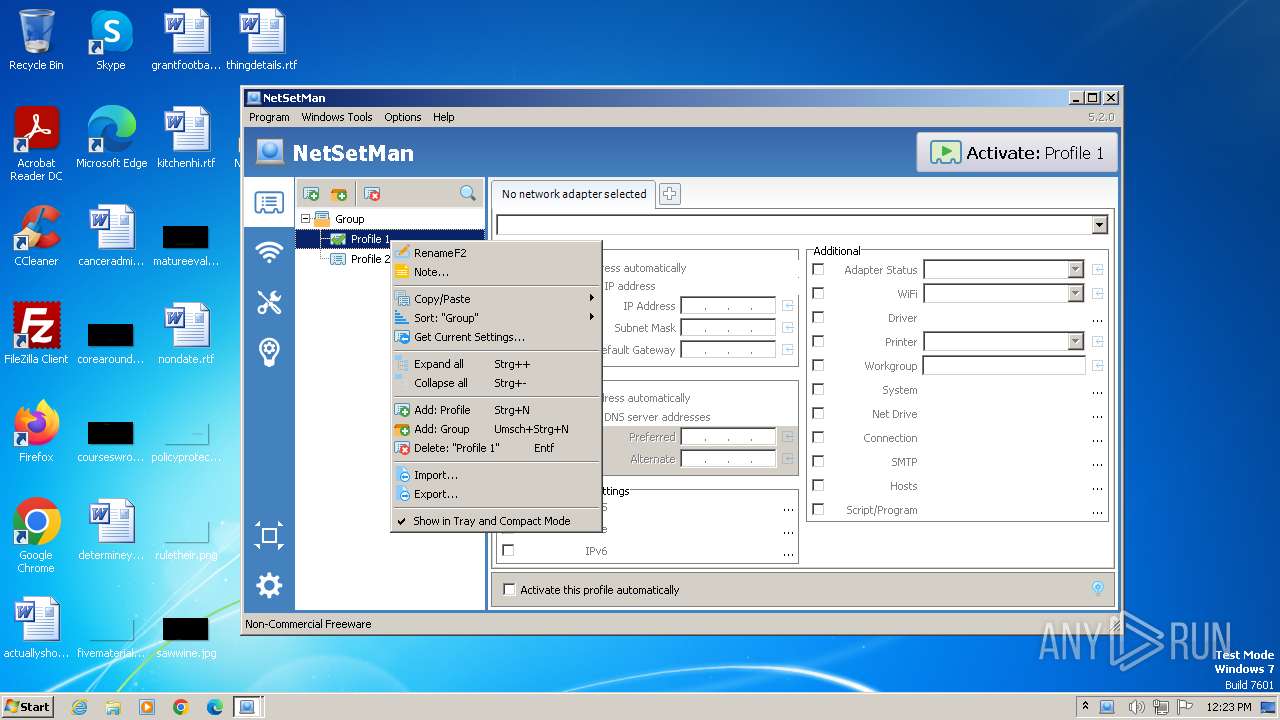The image size is (1280, 720).
Task: Open preferences gear in NetSetMan sidebar
Action: coord(269,585)
